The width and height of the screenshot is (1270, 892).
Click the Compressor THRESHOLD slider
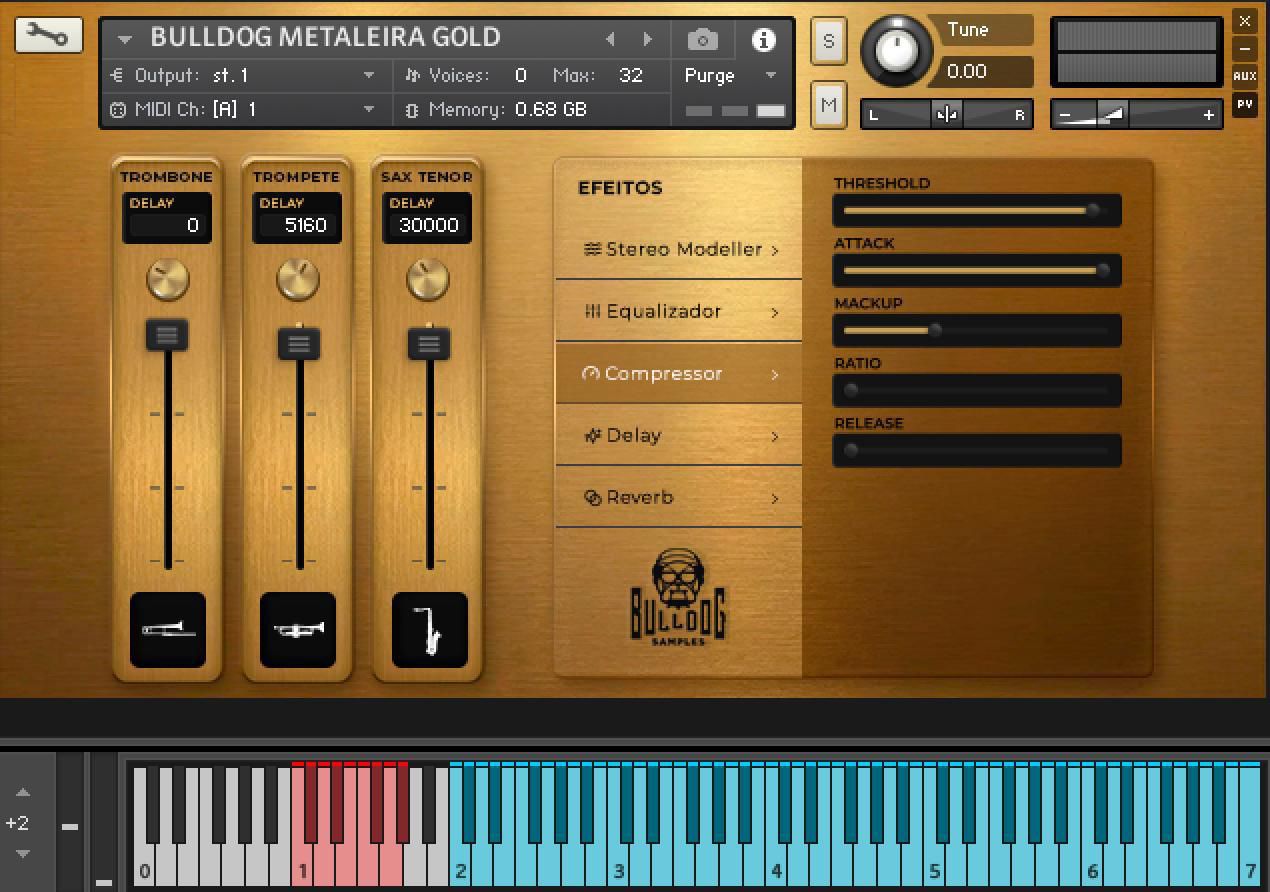click(x=976, y=210)
